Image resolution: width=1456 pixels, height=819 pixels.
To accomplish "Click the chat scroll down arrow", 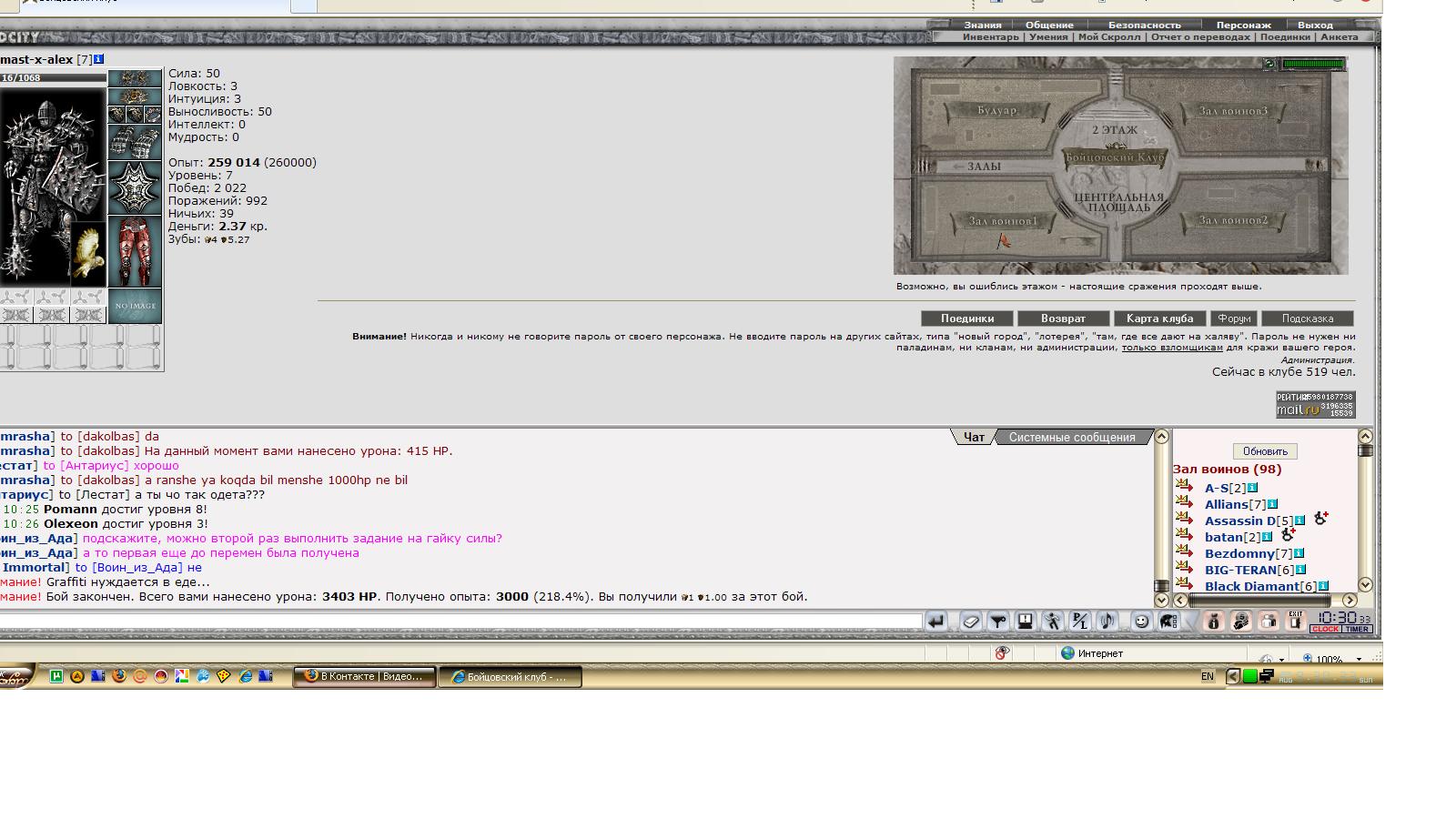I will tap(1161, 600).
